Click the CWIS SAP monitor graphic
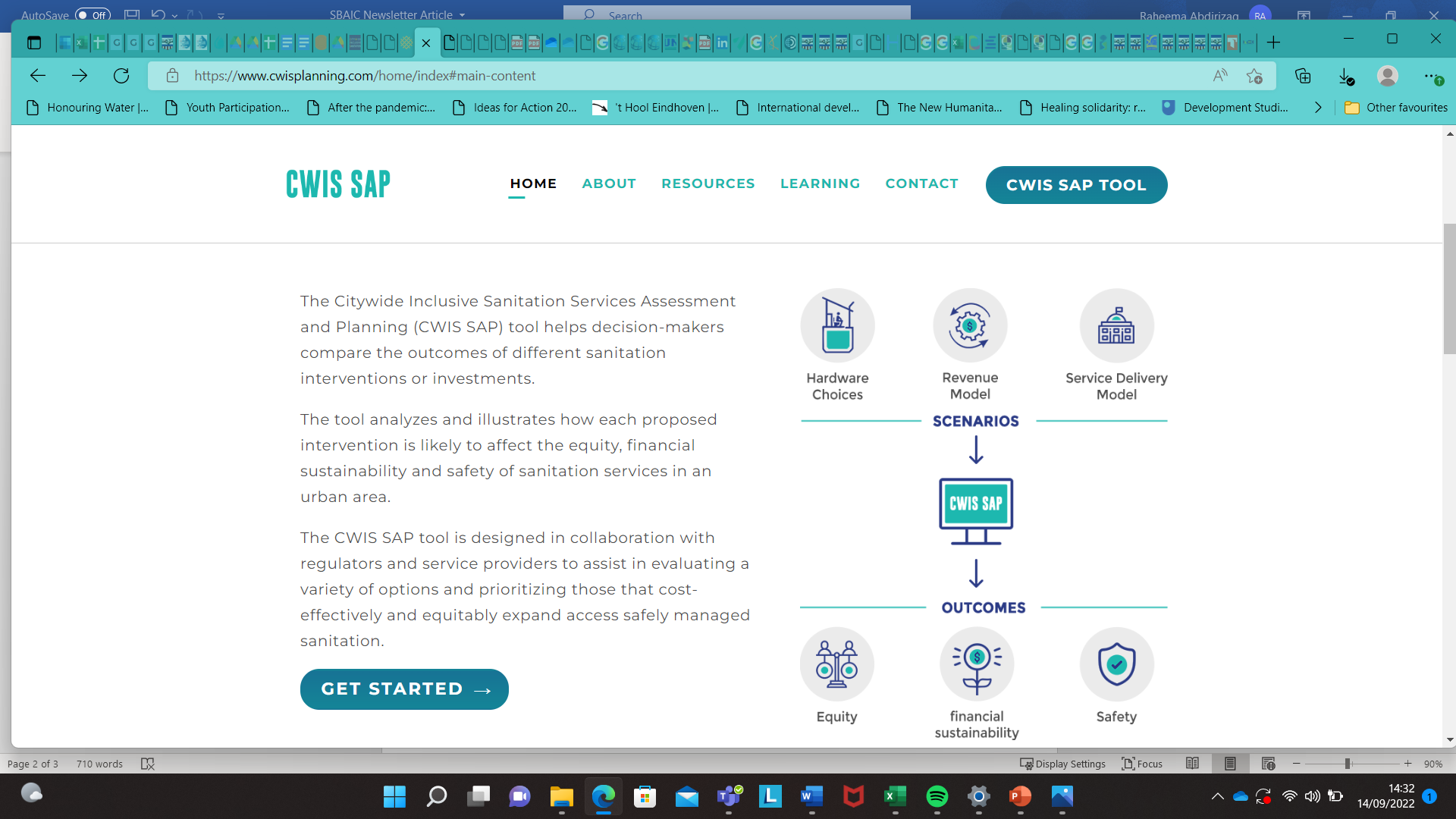Viewport: 1456px width, 819px height. click(x=976, y=511)
